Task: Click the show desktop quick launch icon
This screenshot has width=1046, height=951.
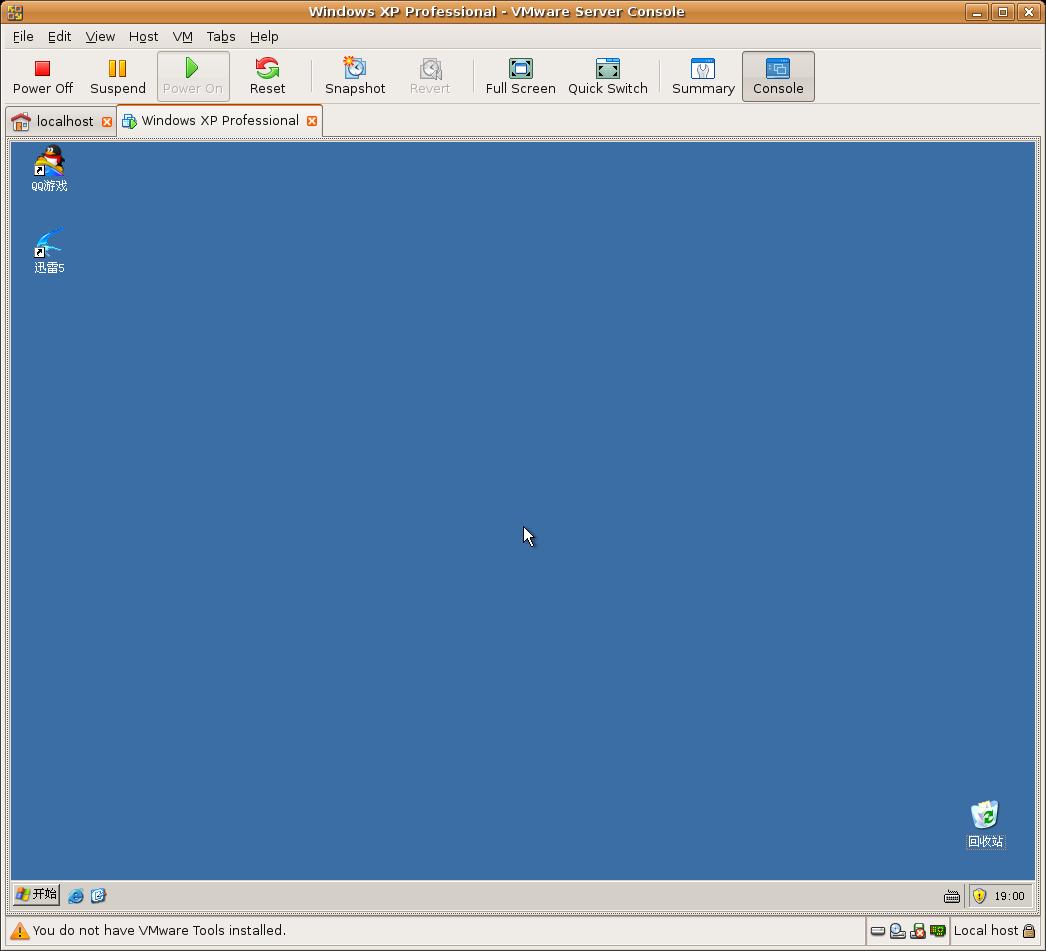Action: (98, 896)
